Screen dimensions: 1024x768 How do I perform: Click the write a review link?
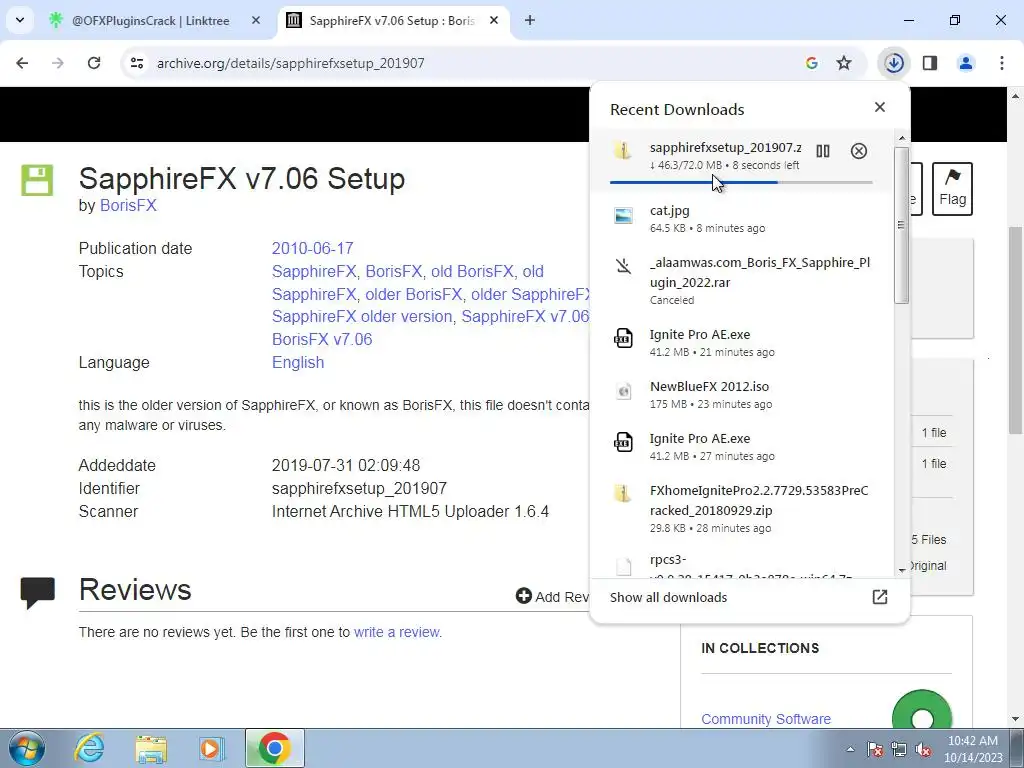tap(397, 632)
